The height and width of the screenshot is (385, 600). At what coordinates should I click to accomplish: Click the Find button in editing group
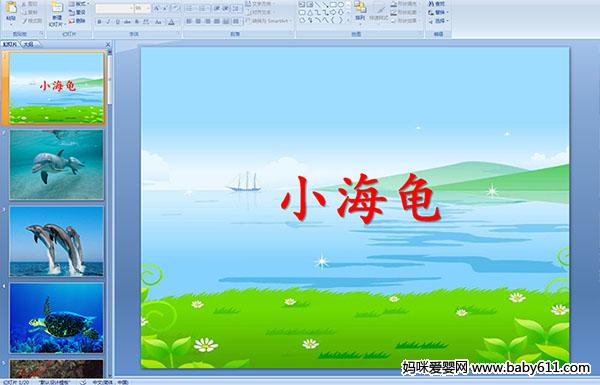(x=437, y=3)
